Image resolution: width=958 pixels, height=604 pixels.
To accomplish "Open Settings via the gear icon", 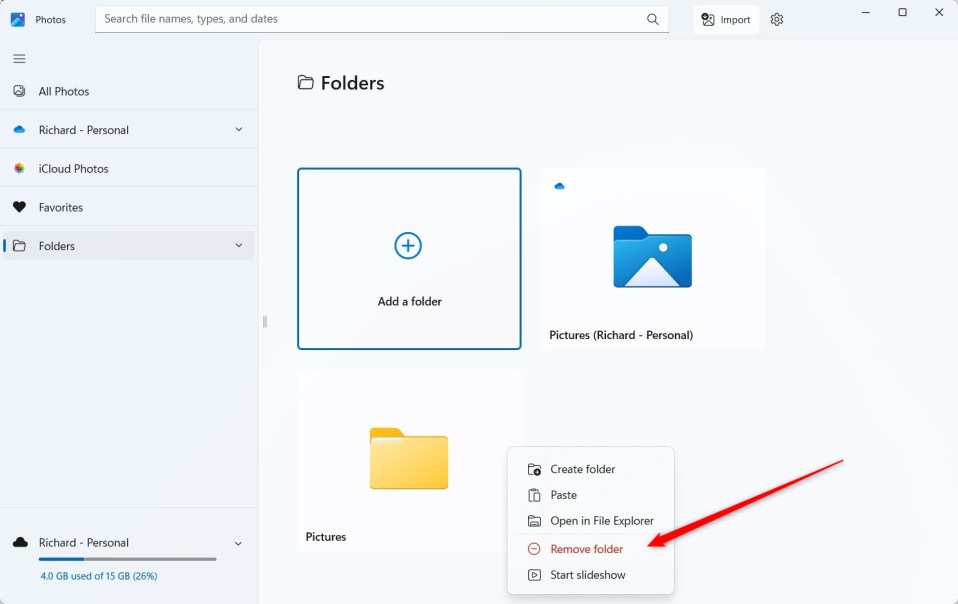I will [777, 20].
